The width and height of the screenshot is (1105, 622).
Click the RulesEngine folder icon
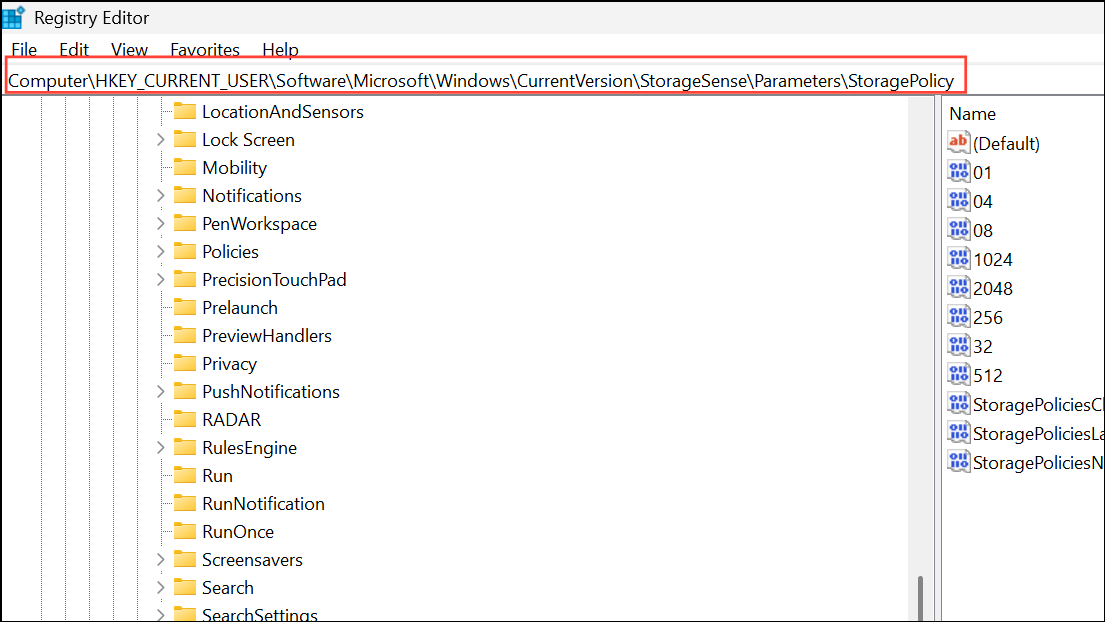(185, 447)
